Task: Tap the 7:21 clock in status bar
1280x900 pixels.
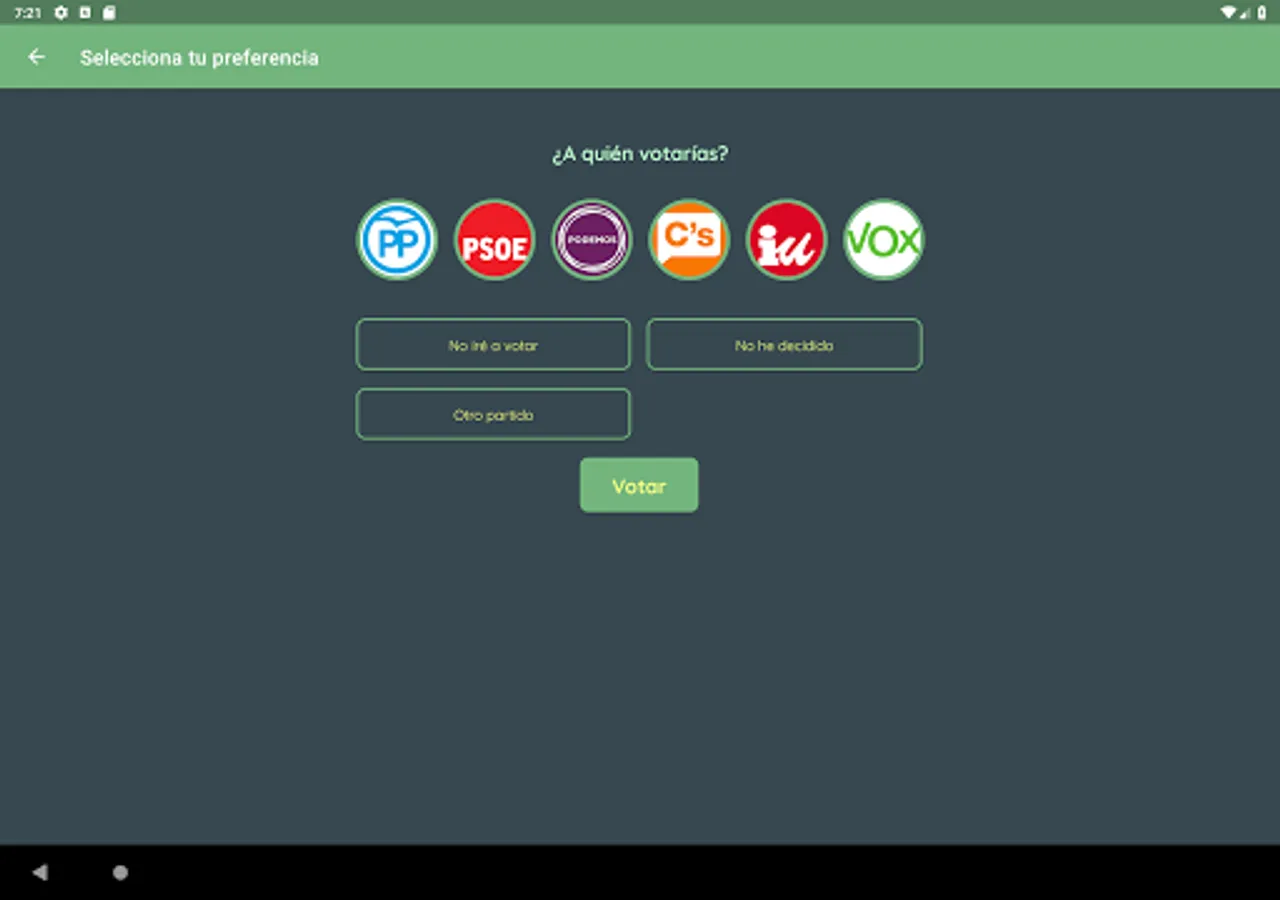Action: click(x=27, y=13)
